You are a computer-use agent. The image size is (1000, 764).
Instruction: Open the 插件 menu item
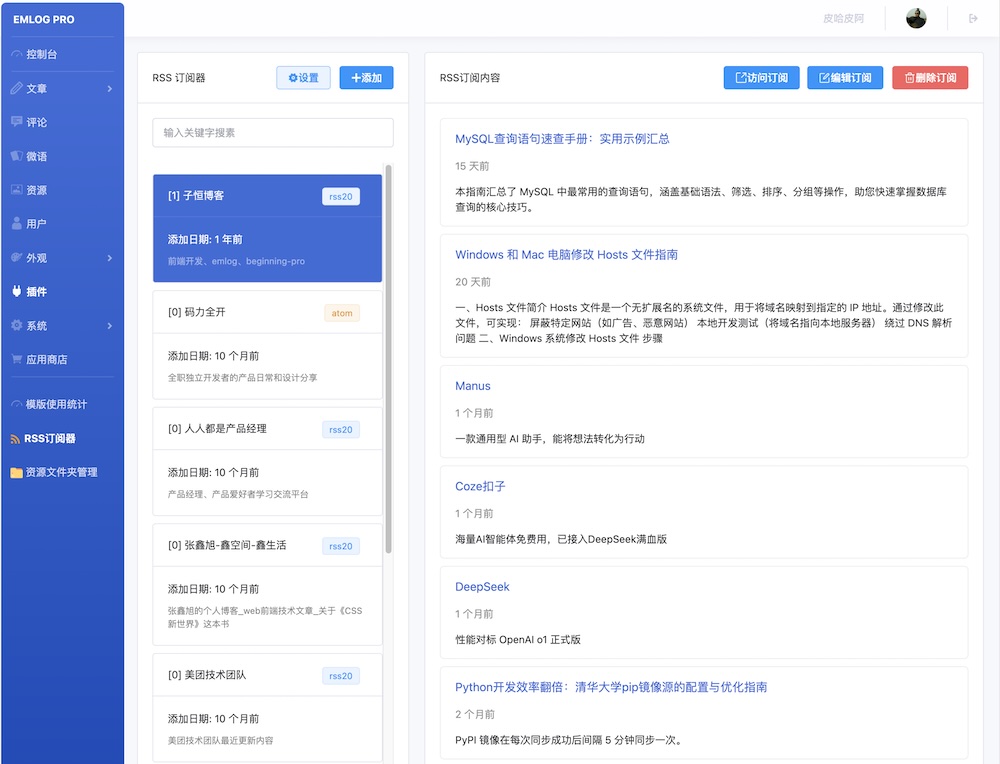(x=36, y=292)
